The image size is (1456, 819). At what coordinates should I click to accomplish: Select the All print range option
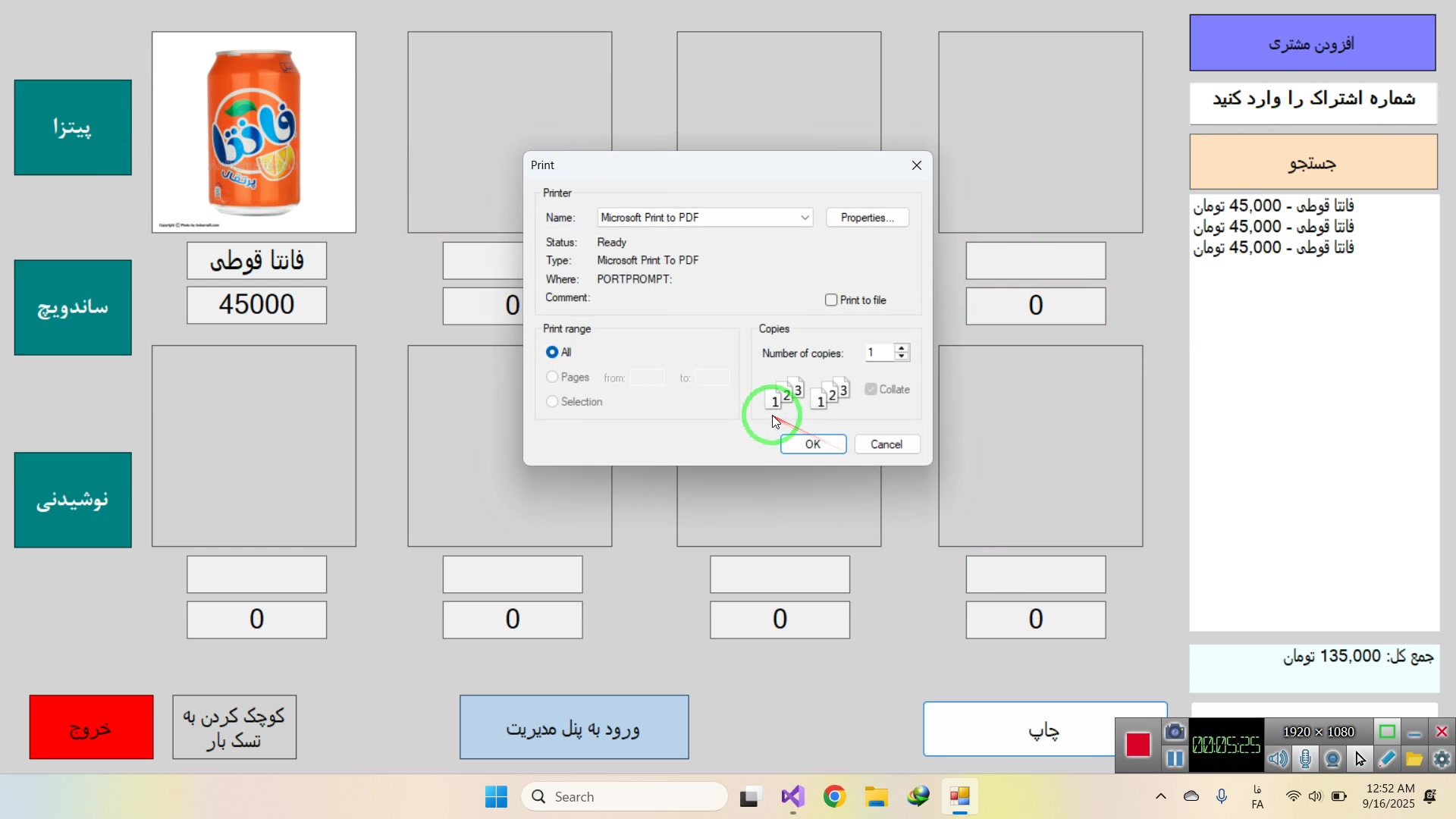pos(552,353)
